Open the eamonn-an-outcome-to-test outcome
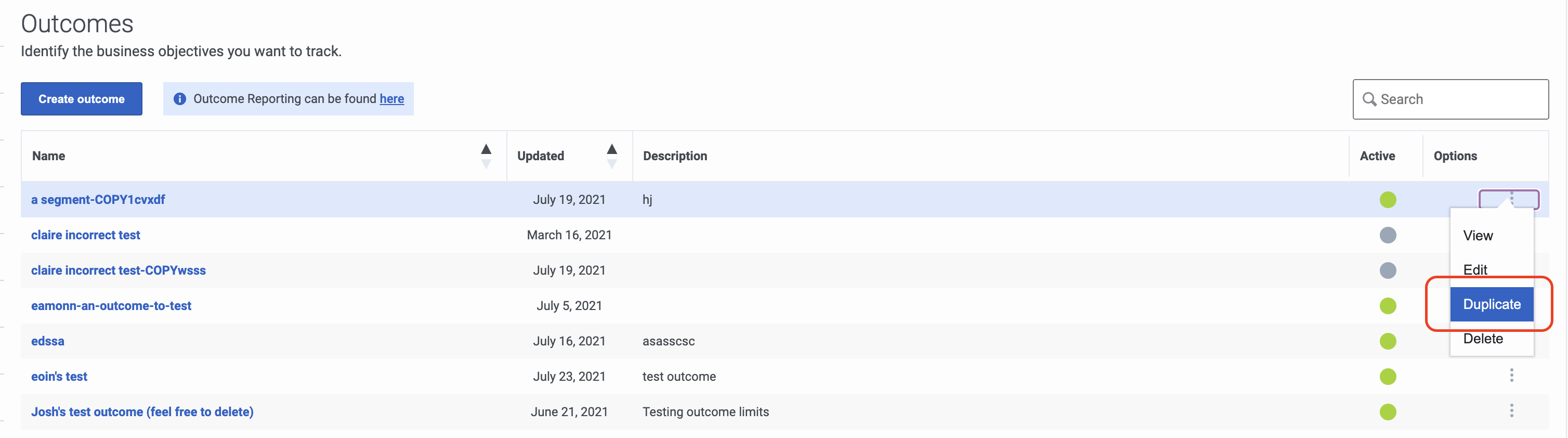The width and height of the screenshot is (1568, 438). click(111, 306)
